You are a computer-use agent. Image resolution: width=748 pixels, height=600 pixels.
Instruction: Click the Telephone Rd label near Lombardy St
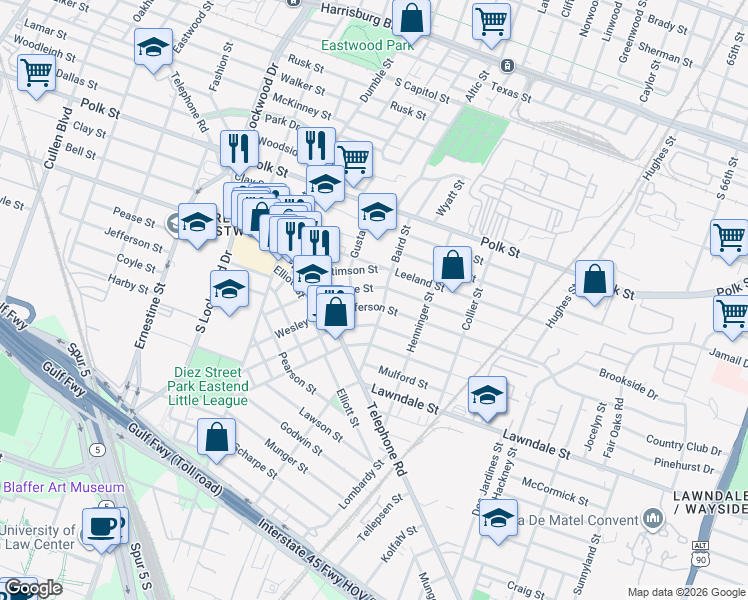tap(386, 439)
